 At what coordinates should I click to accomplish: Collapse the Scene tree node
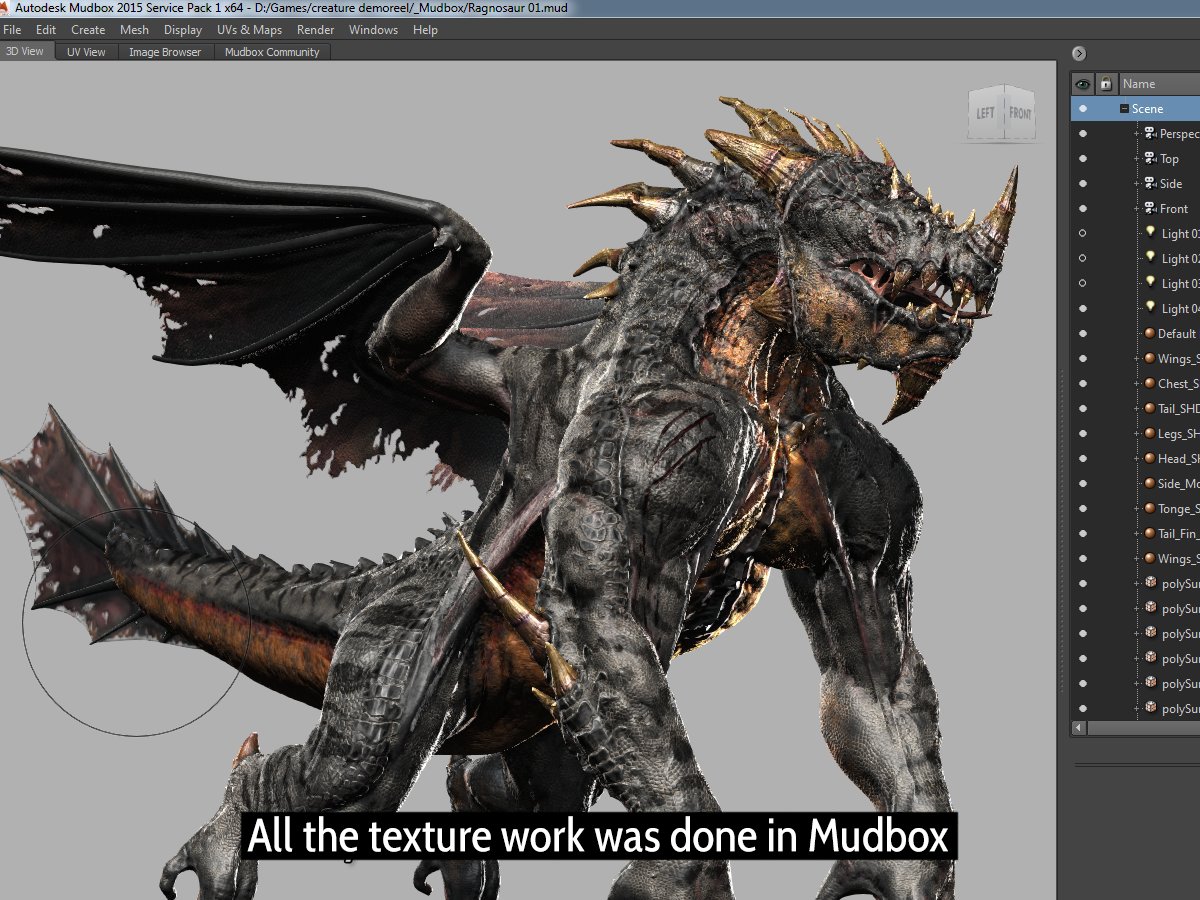(x=1125, y=108)
